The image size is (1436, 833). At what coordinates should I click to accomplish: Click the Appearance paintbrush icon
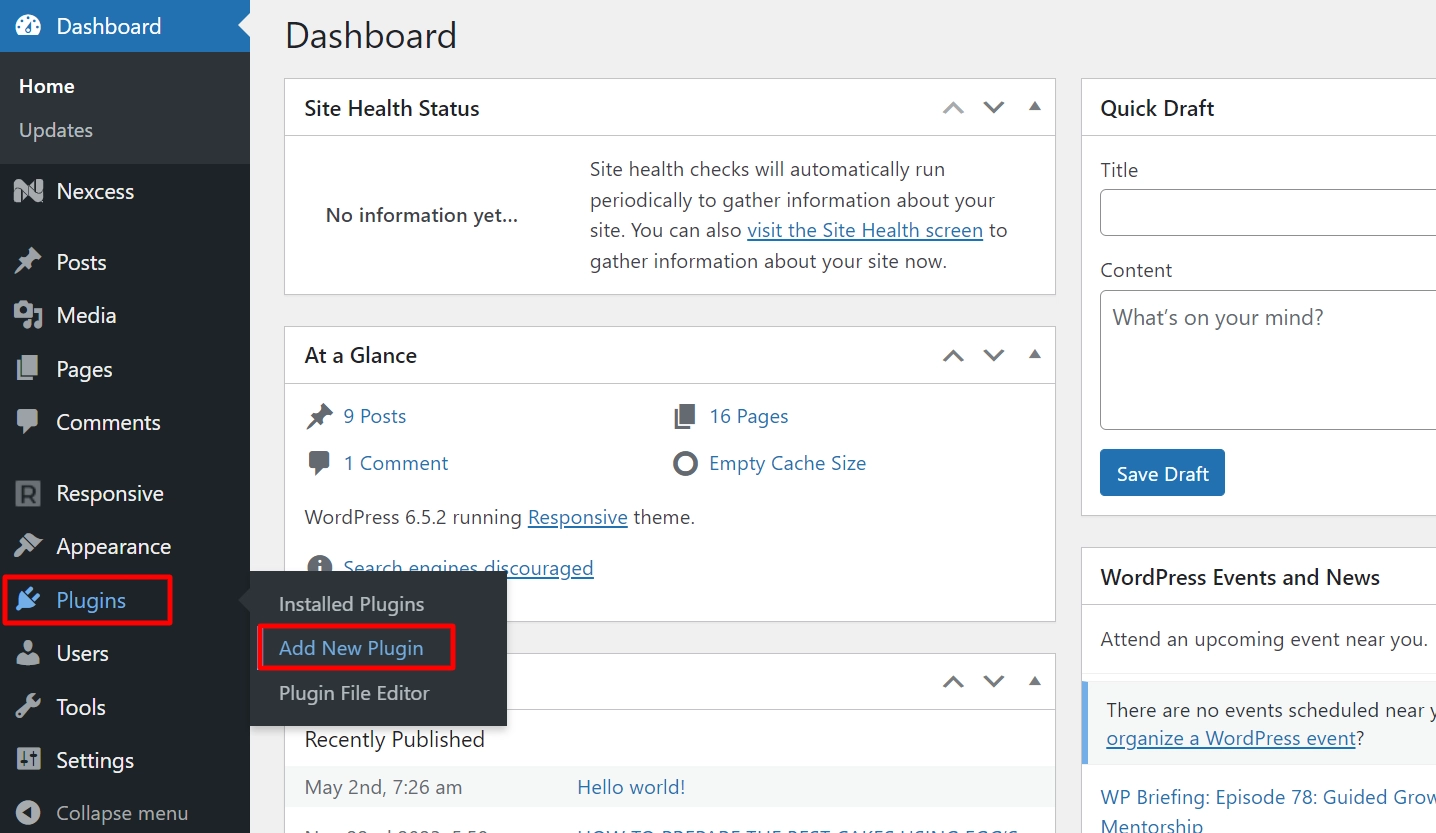pos(28,546)
